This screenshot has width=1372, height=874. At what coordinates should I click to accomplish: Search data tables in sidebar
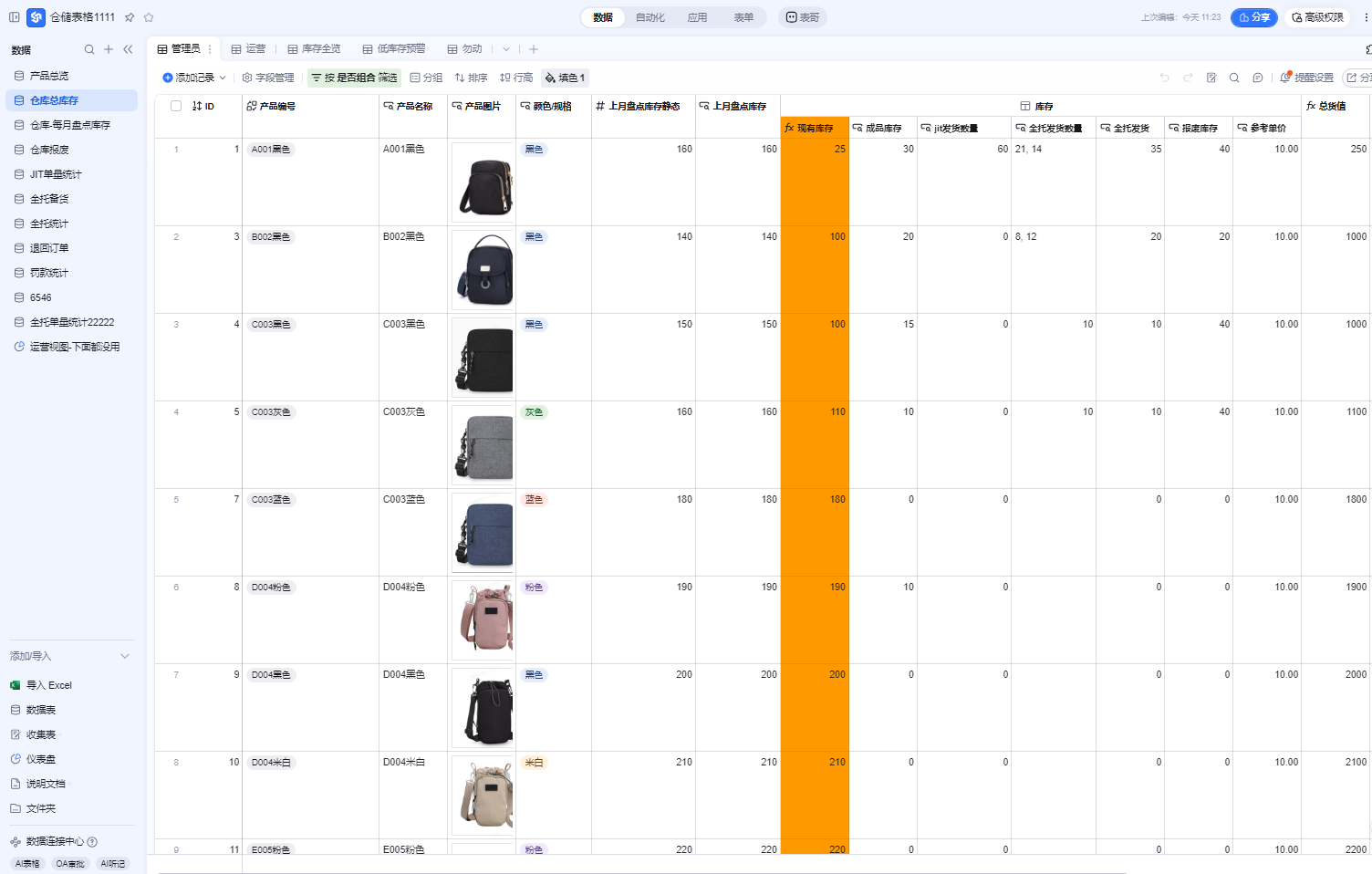click(89, 49)
